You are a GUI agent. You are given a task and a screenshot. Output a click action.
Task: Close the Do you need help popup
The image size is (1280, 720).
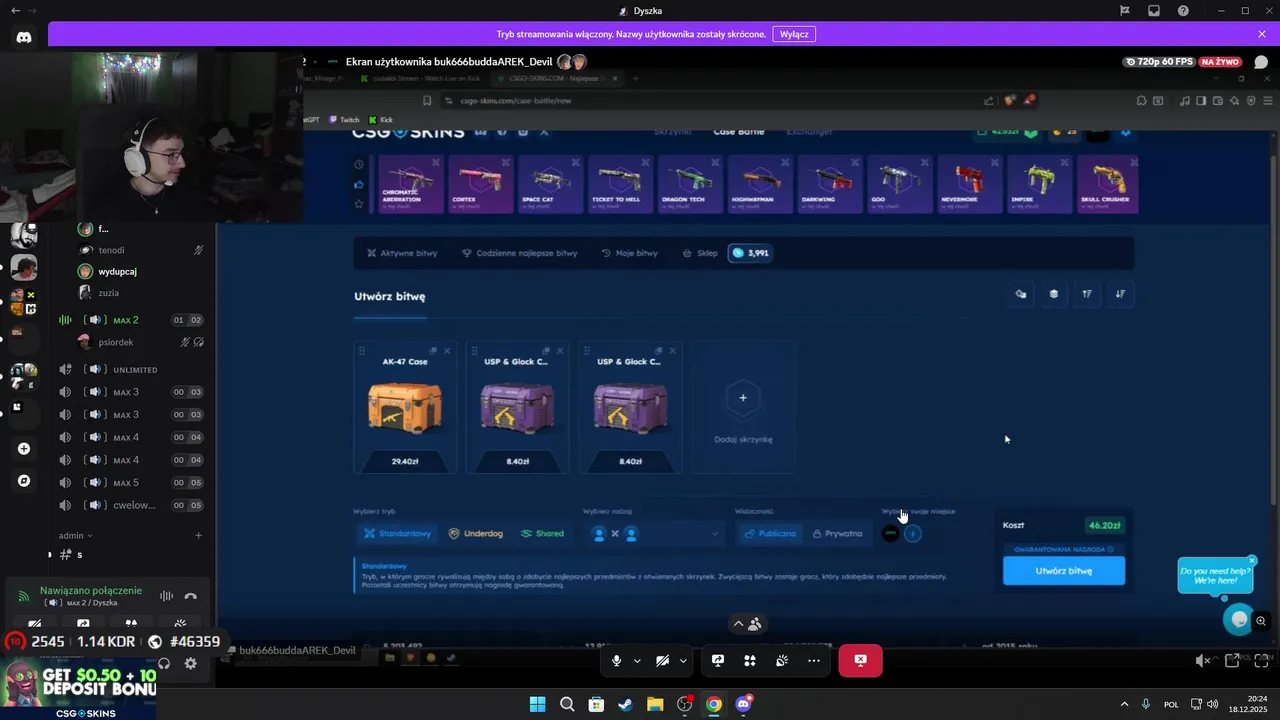1251,561
